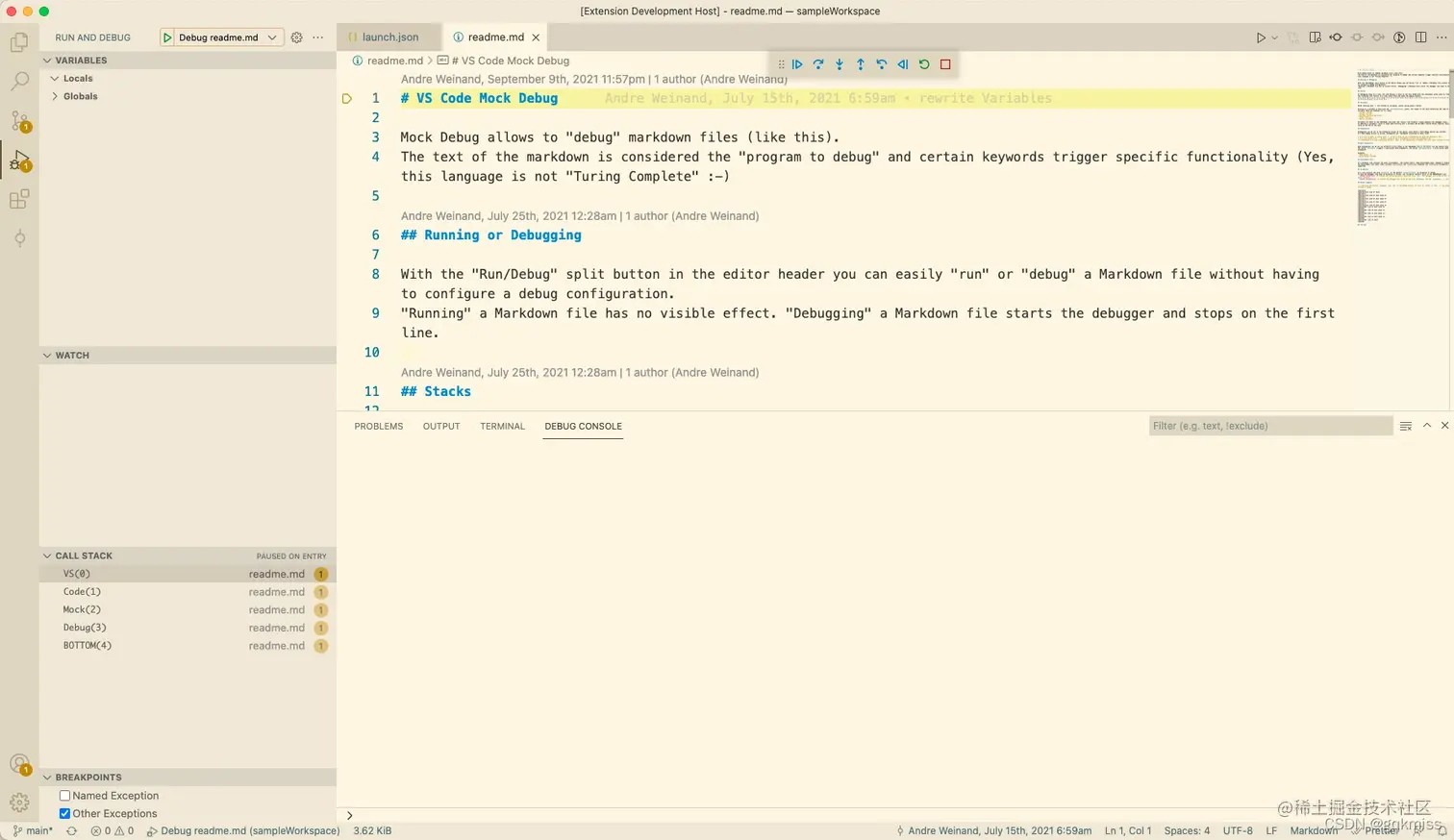This screenshot has width=1454, height=840.
Task: Click Step Back in the debug toolbar
Action: [882, 64]
